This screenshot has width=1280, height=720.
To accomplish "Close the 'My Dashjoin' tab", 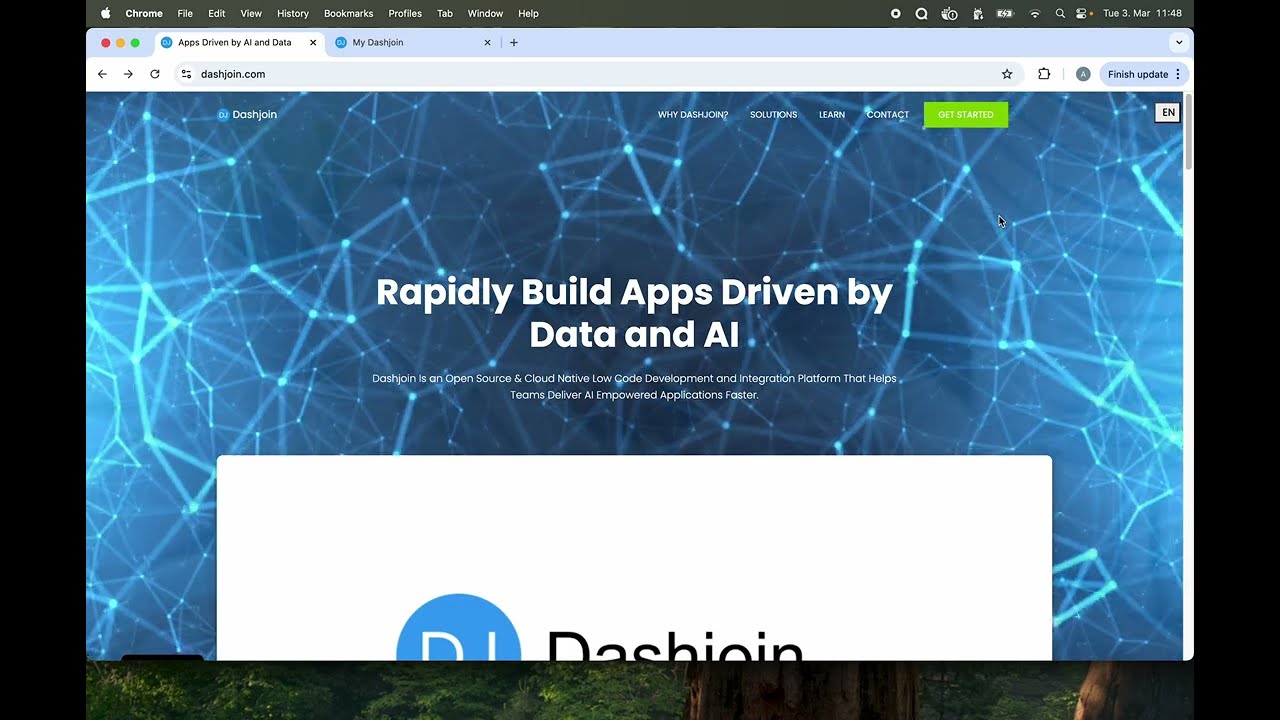I will point(488,43).
